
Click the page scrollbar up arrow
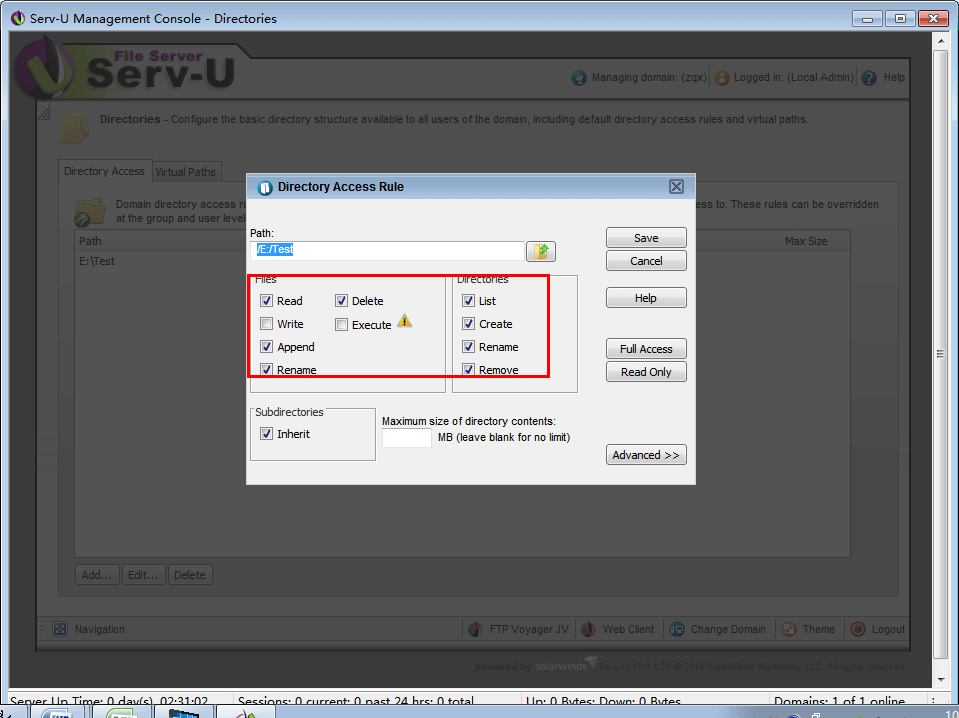coord(941,41)
